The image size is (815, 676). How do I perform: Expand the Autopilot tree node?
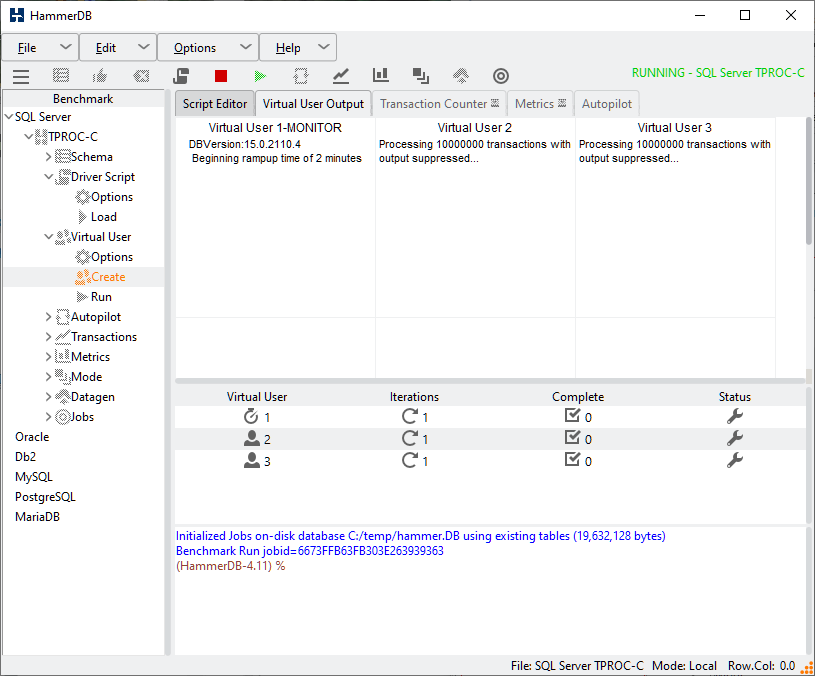pyautogui.click(x=48, y=317)
